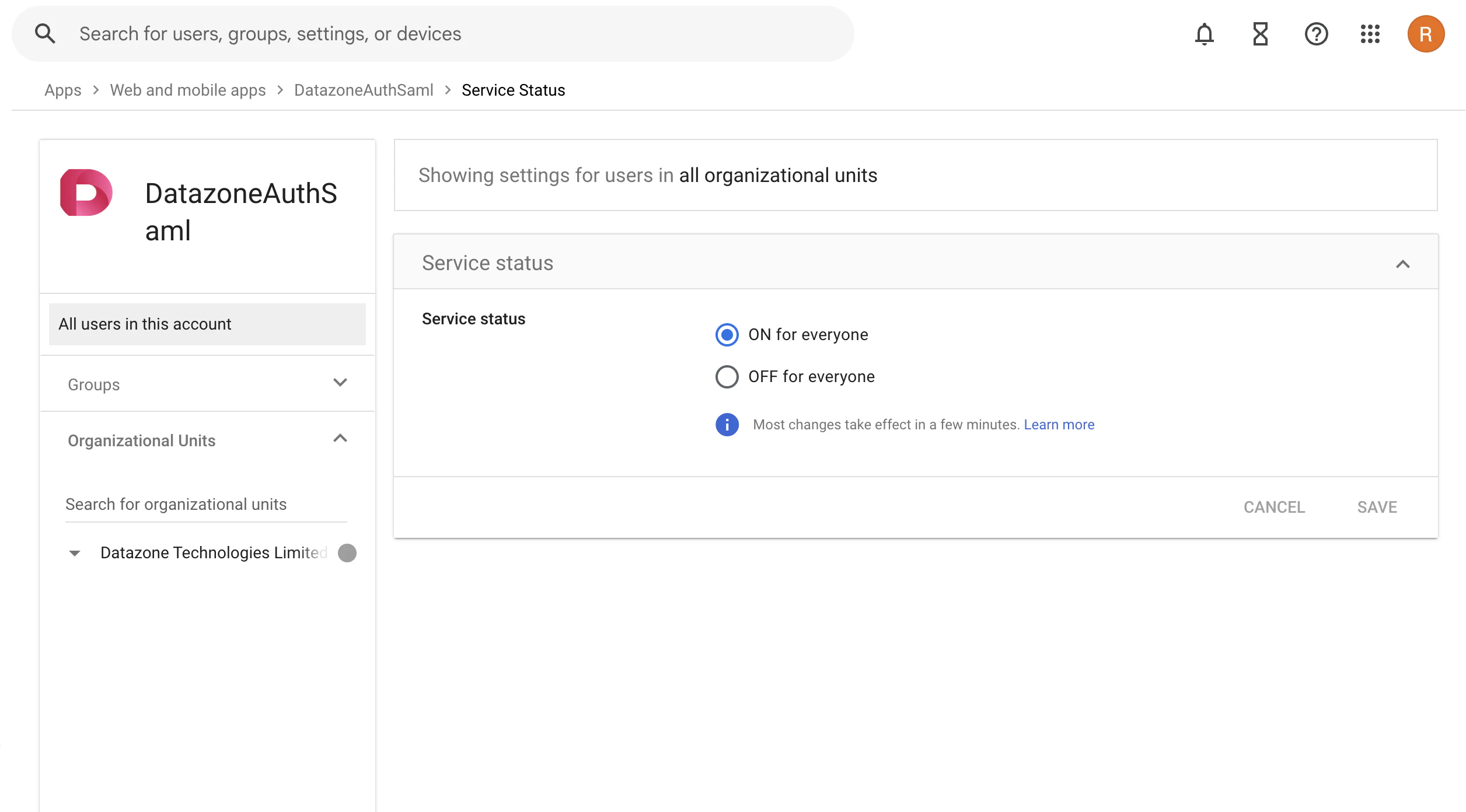
Task: Select All users in this account
Action: click(144, 324)
